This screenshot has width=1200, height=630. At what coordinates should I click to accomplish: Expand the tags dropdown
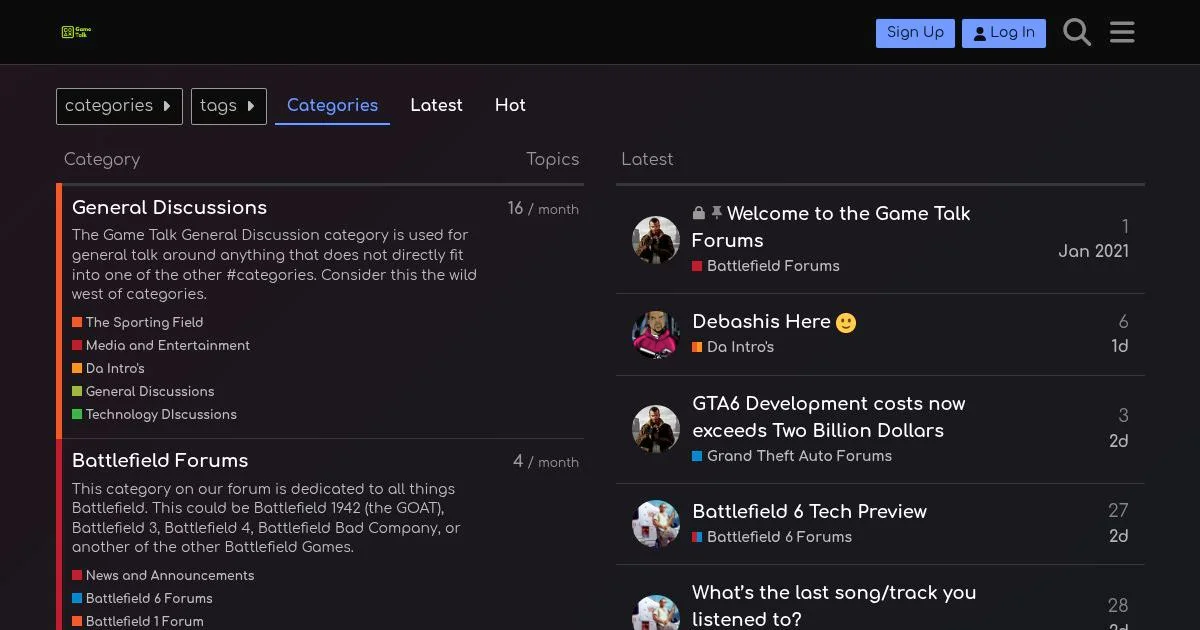click(229, 106)
